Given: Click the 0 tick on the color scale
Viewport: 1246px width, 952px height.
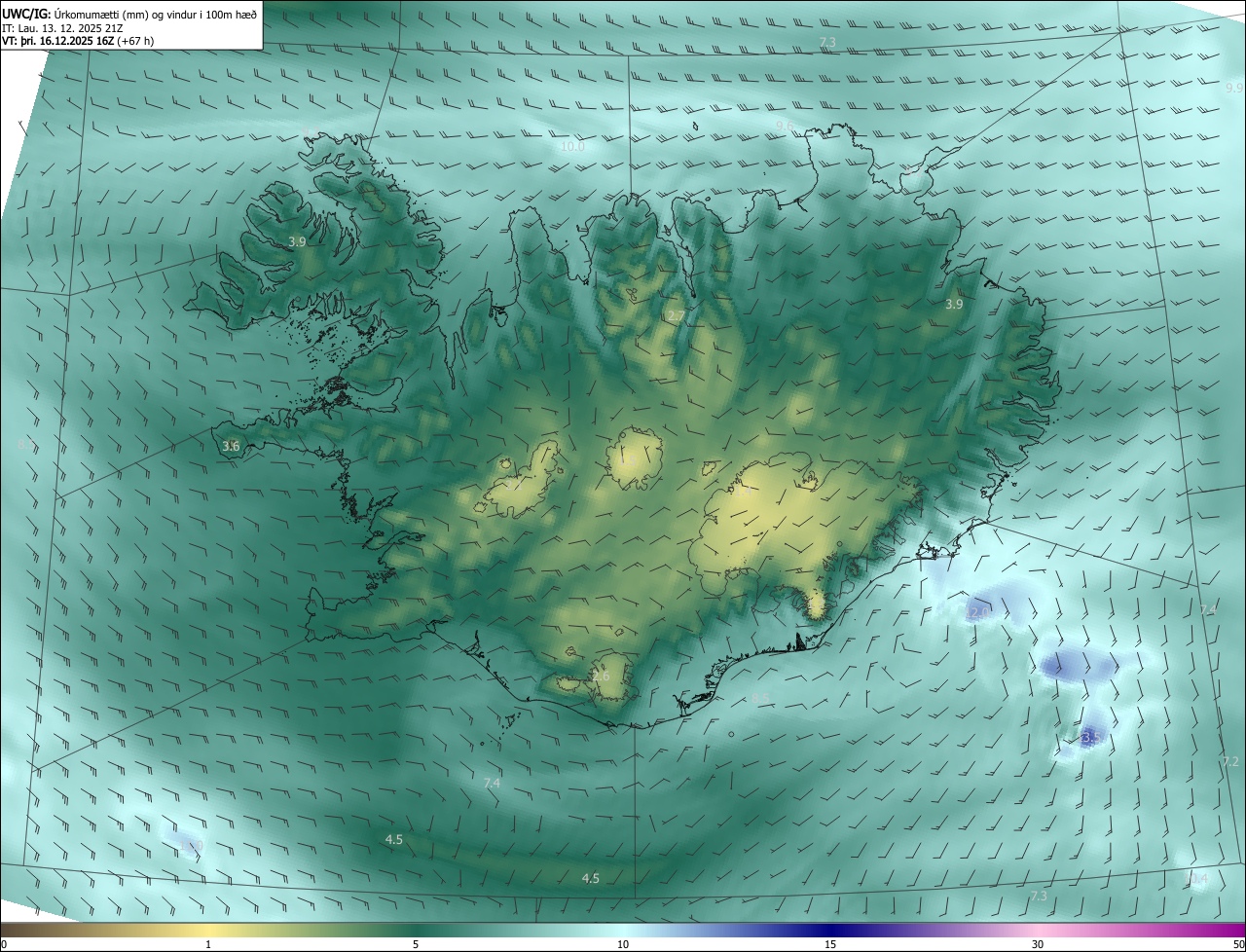Looking at the screenshot, I should [4, 944].
